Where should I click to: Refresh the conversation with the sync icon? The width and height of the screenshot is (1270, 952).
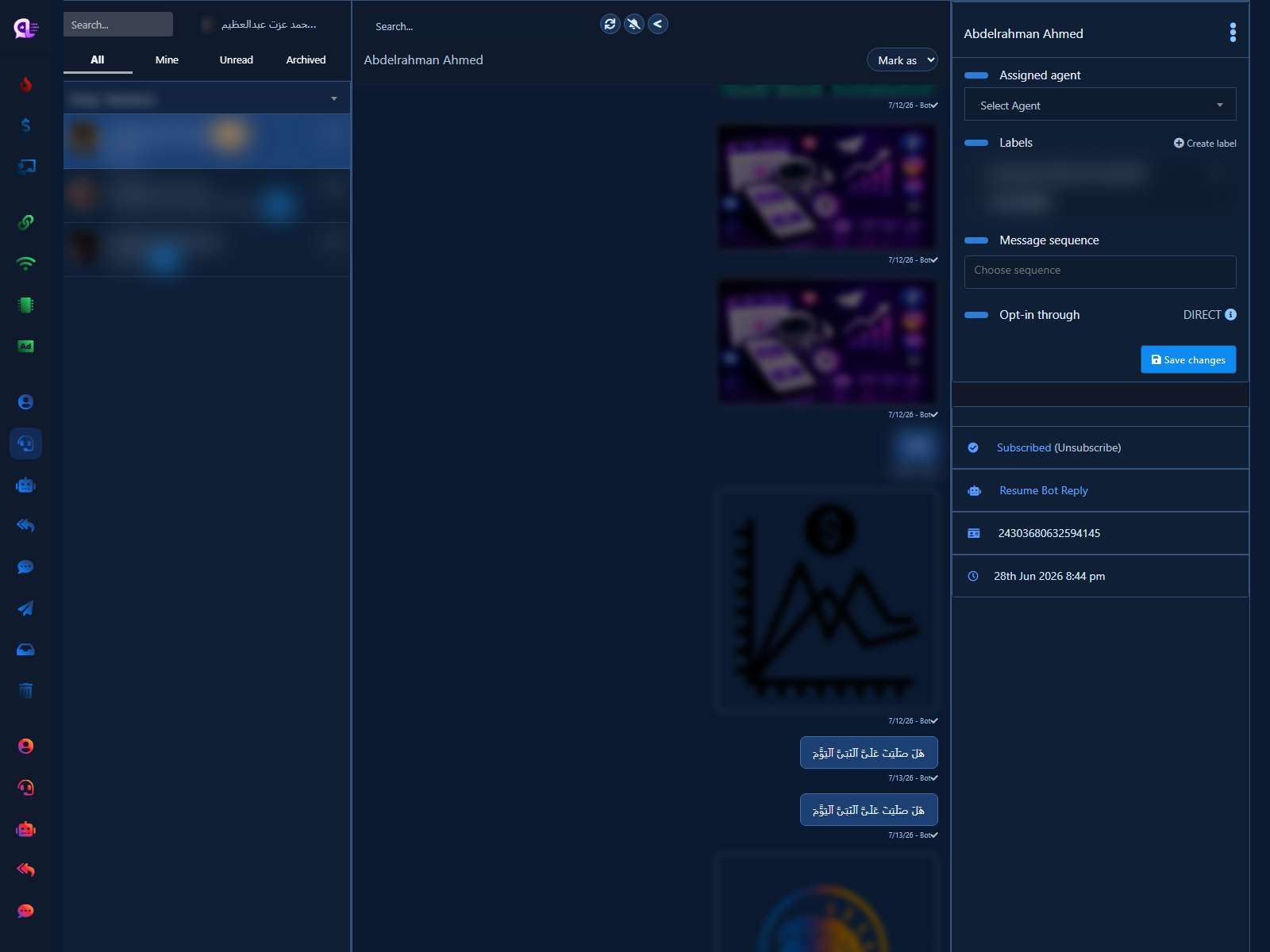pyautogui.click(x=610, y=24)
